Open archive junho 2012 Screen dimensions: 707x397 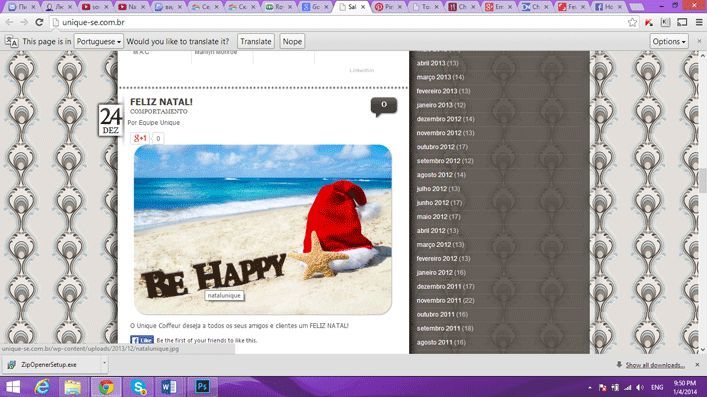pyautogui.click(x=439, y=203)
